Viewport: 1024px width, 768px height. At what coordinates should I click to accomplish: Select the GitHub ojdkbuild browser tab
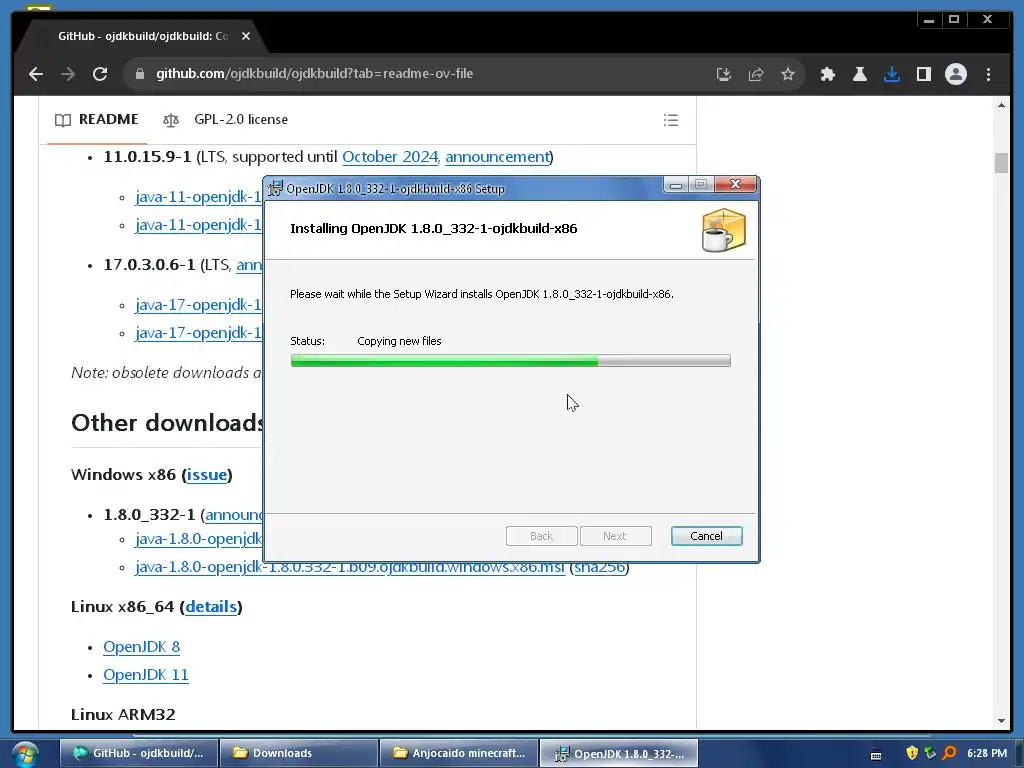[x=142, y=36]
